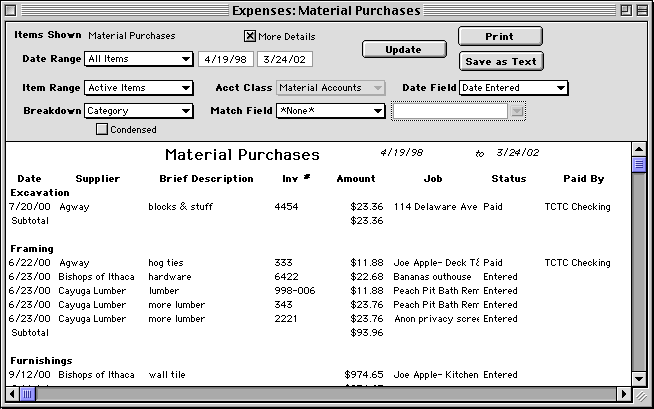654x409 pixels.
Task: Open the Item Range dropdown
Action: coord(139,88)
